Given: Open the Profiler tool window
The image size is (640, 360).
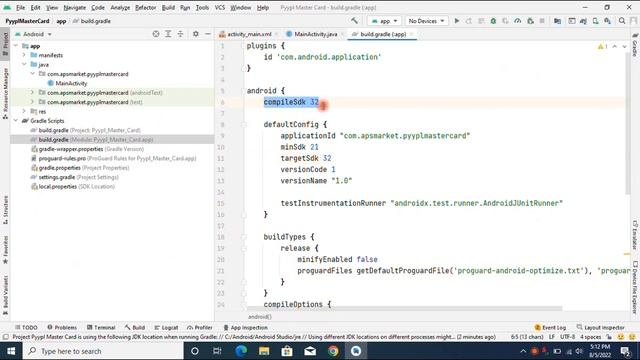Looking at the screenshot, I should coord(200,327).
